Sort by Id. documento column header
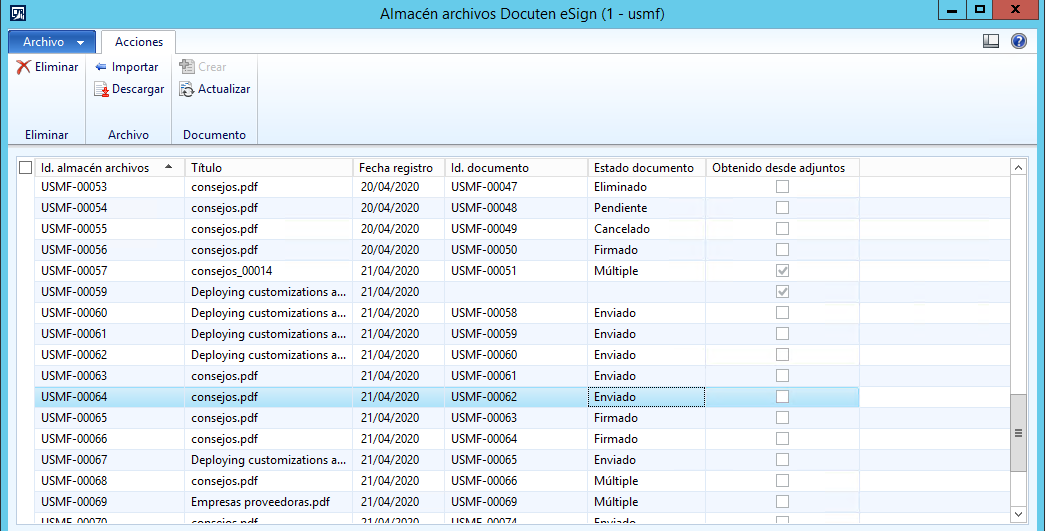Screen dimensions: 1046x531 tap(516, 168)
